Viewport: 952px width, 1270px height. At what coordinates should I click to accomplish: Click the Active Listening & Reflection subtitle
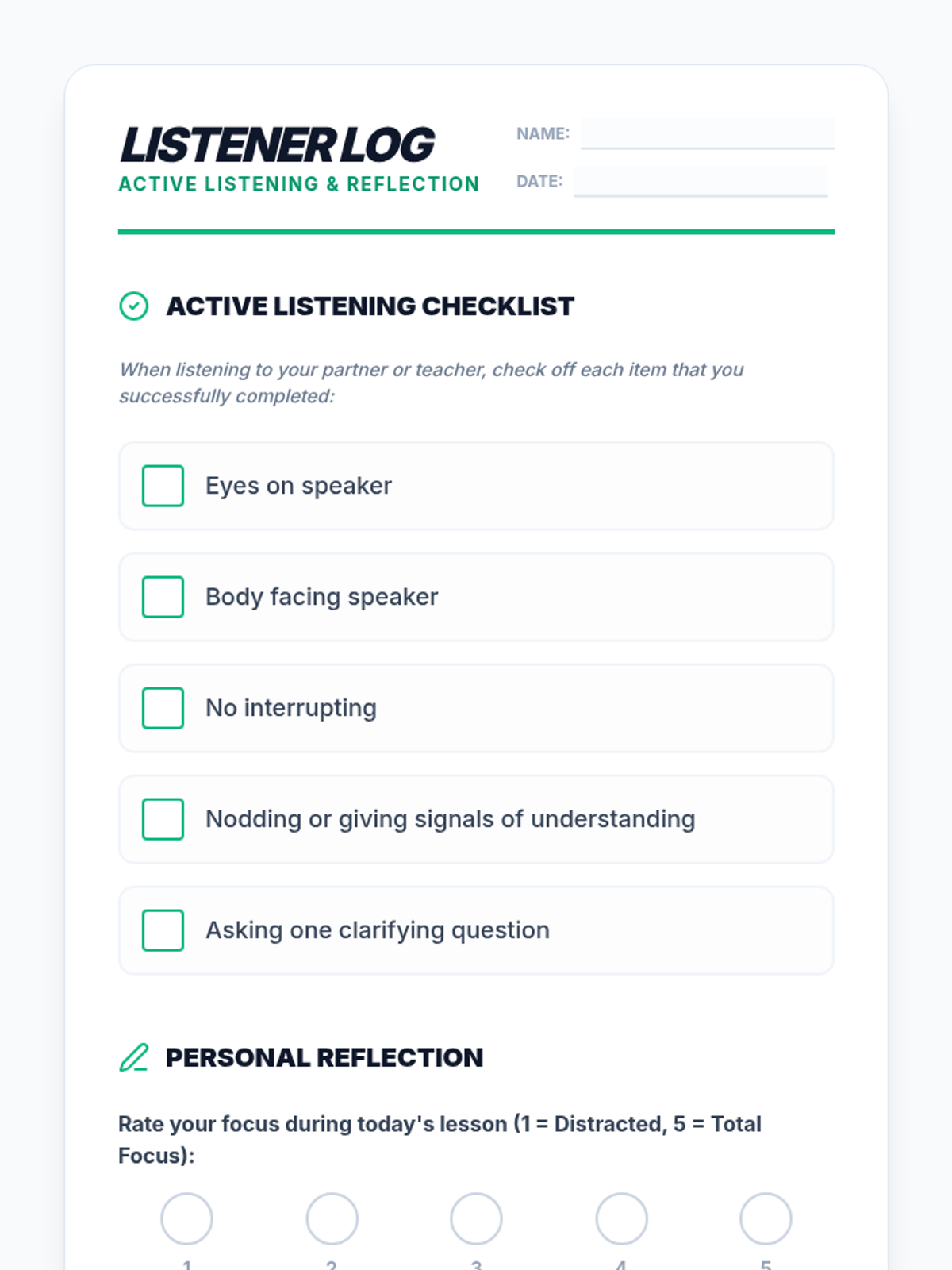(x=299, y=184)
